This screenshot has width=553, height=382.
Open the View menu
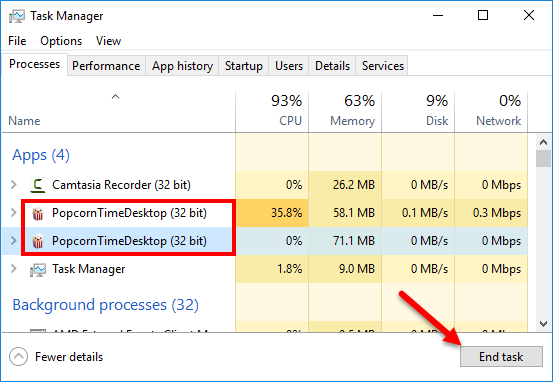(x=108, y=41)
